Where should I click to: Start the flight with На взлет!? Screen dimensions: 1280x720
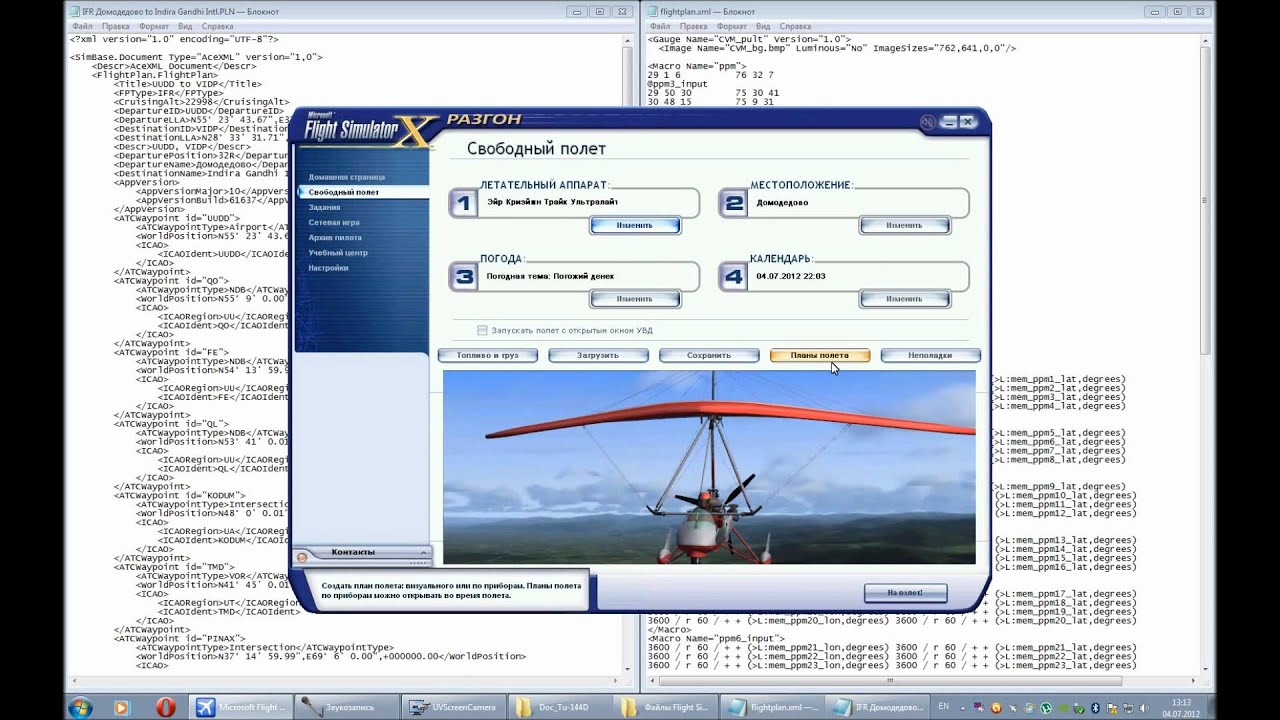tap(905, 593)
